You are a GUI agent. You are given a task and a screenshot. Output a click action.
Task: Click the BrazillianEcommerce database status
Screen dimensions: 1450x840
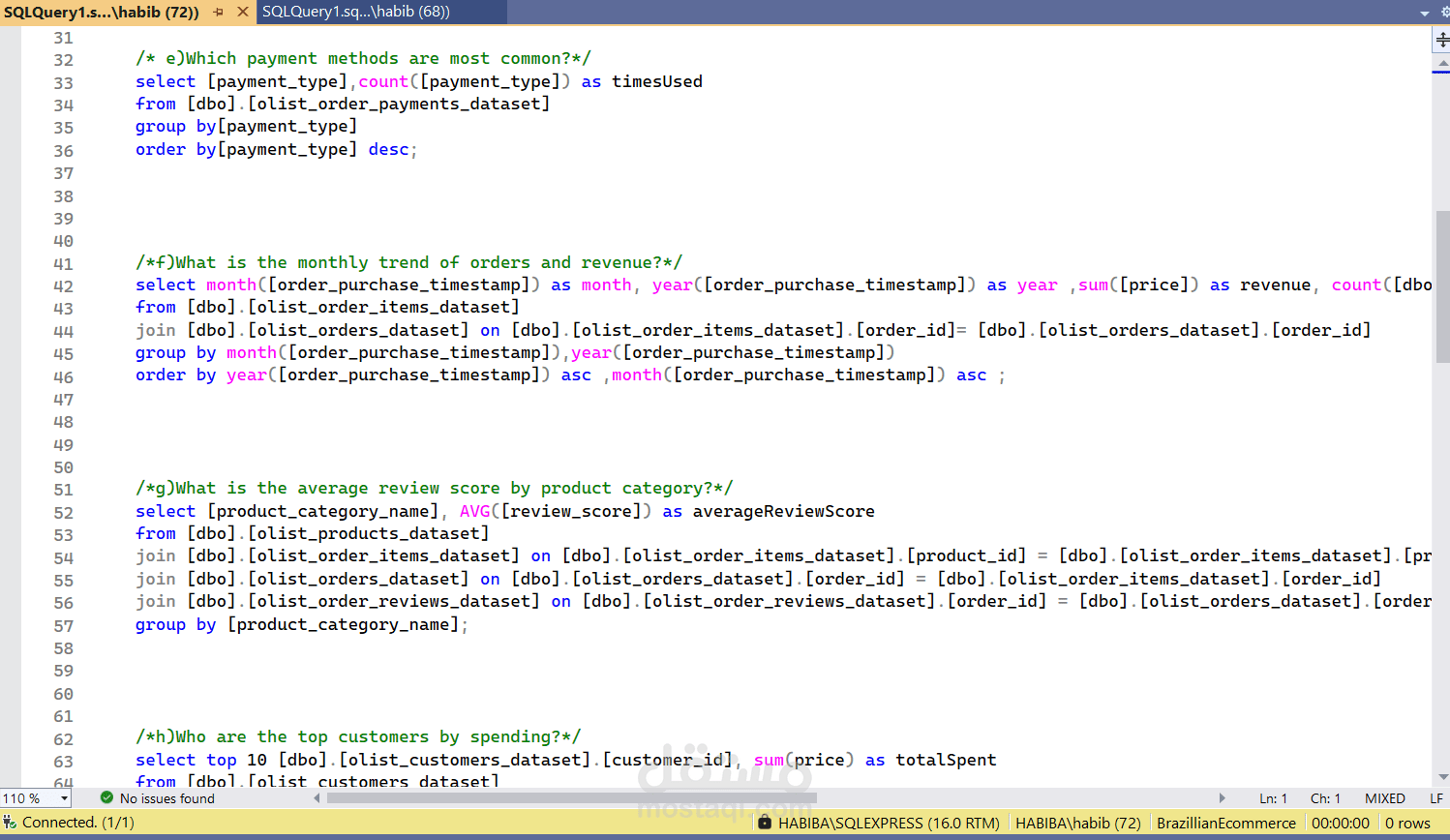click(x=1226, y=823)
